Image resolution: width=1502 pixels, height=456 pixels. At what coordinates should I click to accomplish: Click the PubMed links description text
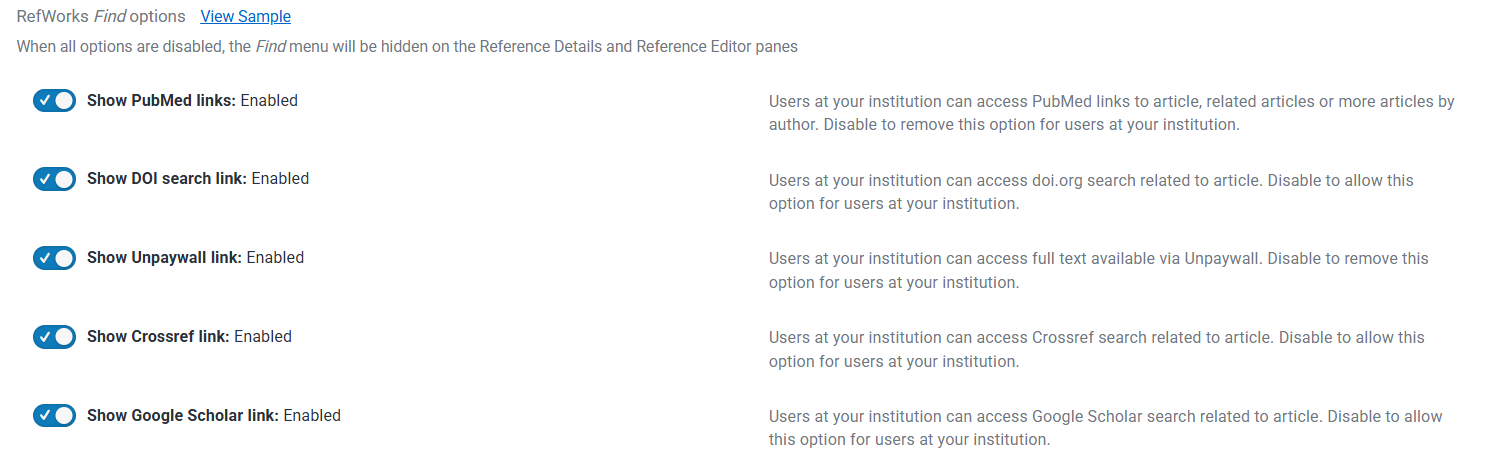(1111, 113)
